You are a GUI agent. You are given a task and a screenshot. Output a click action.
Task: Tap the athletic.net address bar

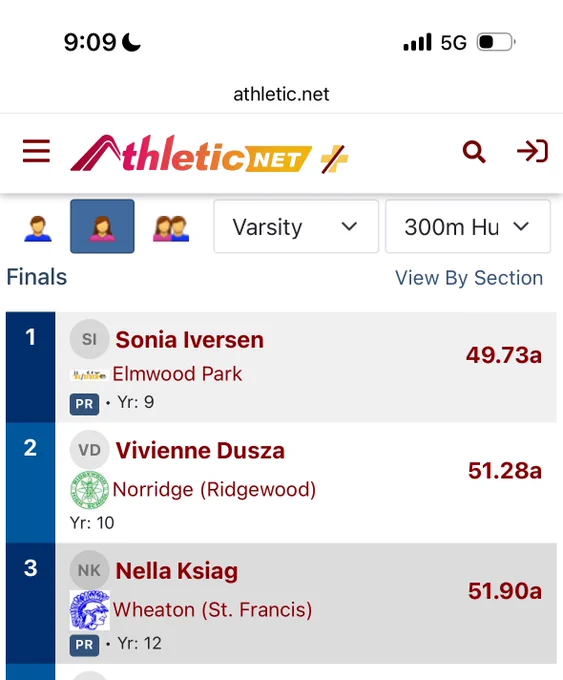(x=282, y=94)
